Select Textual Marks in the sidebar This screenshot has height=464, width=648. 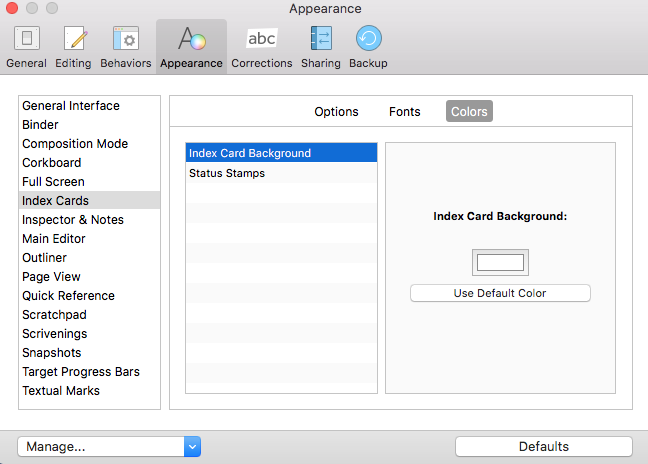tap(89, 391)
